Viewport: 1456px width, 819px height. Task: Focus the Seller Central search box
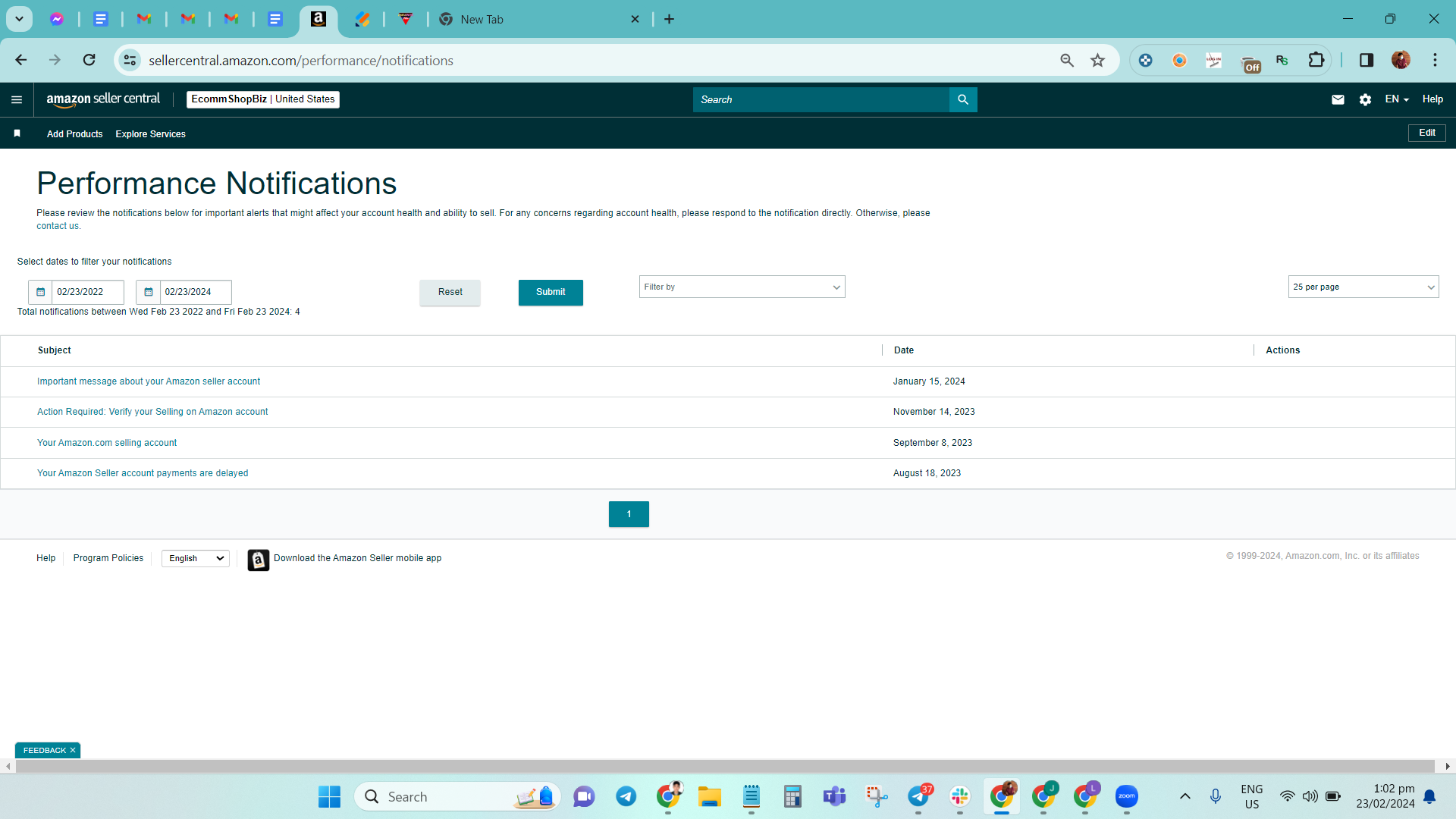point(821,99)
